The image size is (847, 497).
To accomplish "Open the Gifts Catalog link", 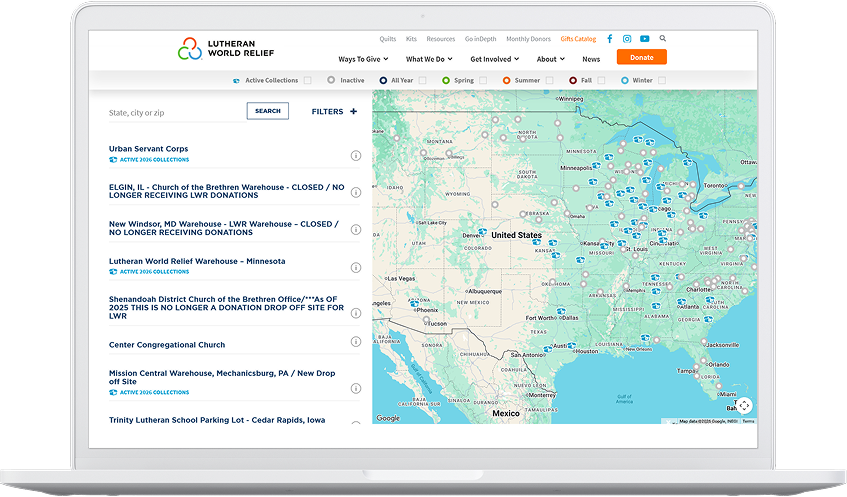I will 578,39.
